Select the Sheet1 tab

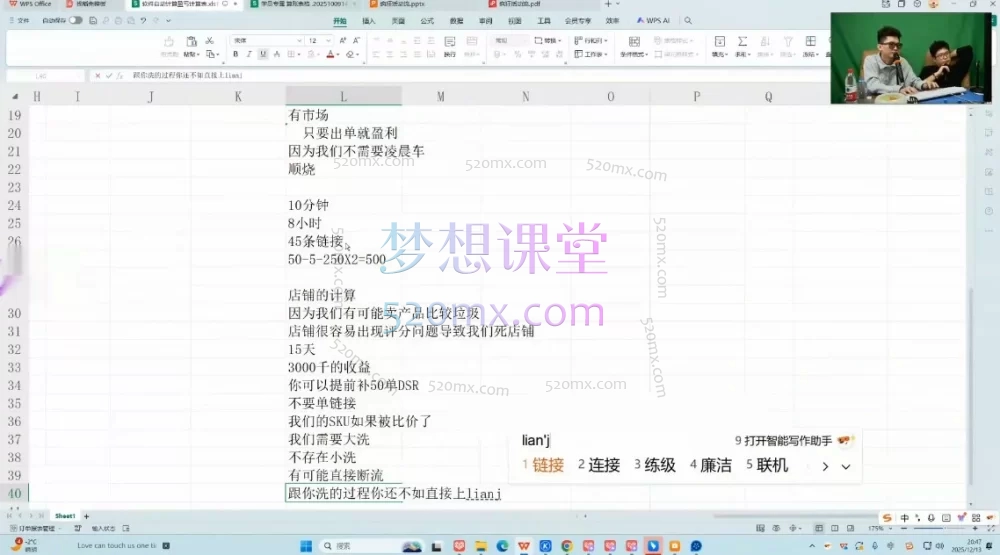[x=65, y=515]
